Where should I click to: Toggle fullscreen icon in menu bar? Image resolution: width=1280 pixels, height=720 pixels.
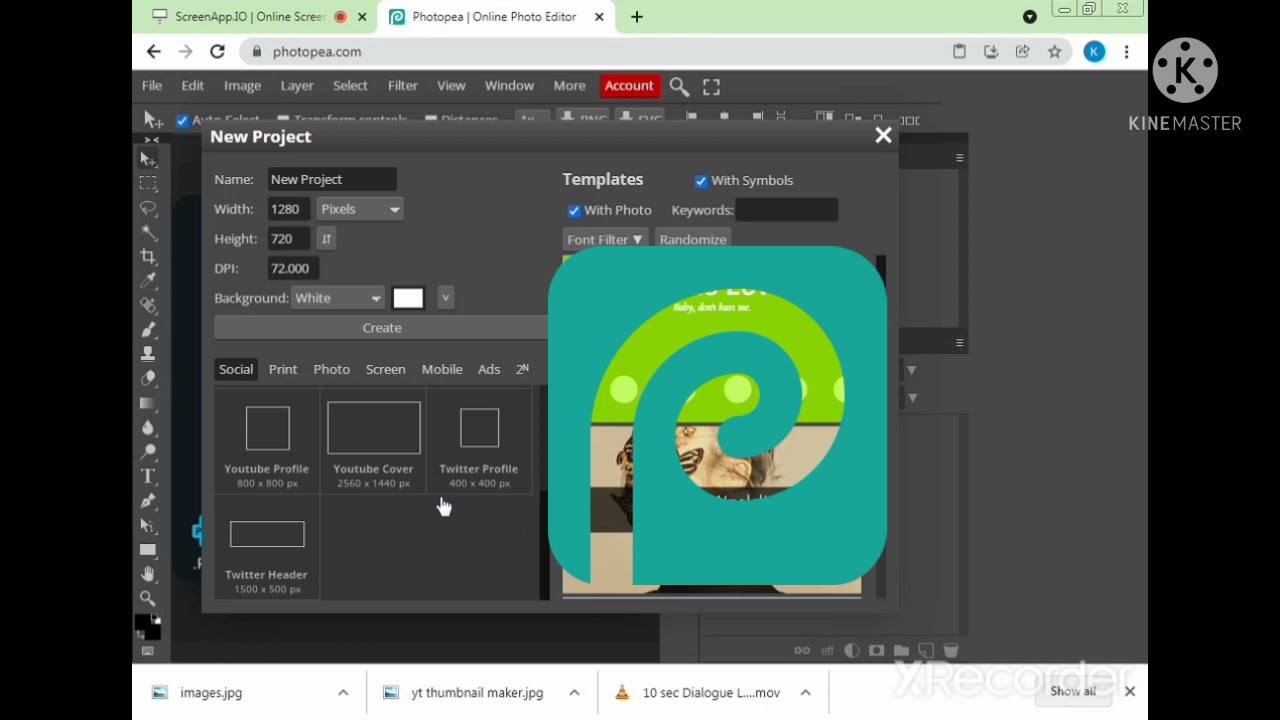point(711,86)
